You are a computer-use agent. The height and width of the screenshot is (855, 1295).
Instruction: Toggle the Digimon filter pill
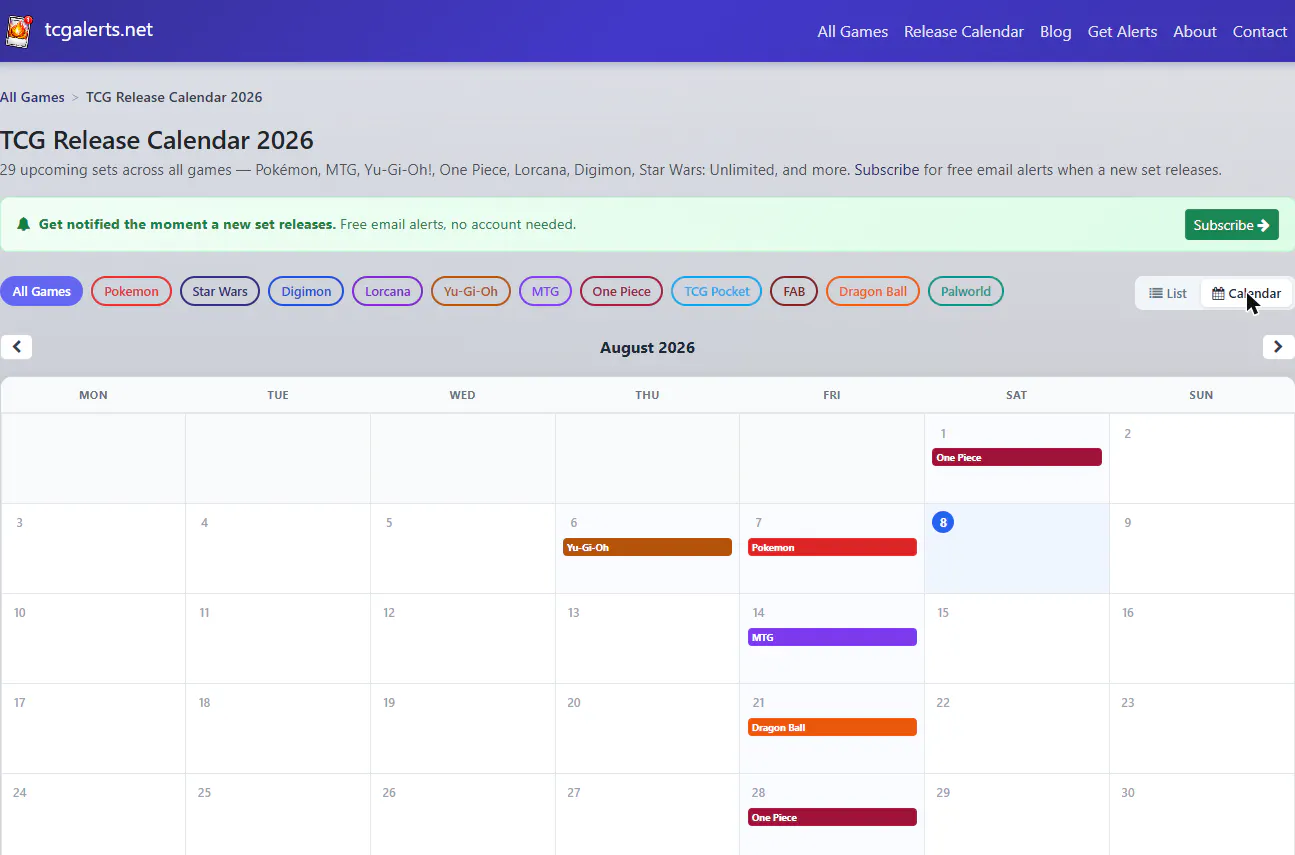click(x=306, y=292)
